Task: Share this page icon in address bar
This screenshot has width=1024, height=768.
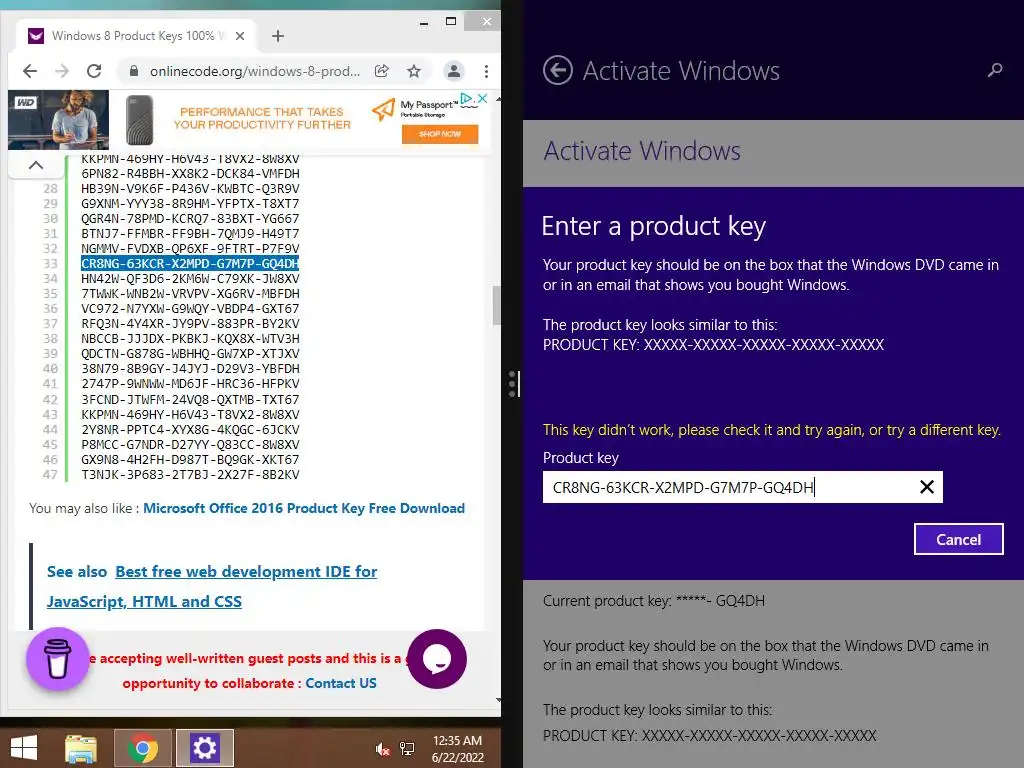Action: click(x=382, y=71)
